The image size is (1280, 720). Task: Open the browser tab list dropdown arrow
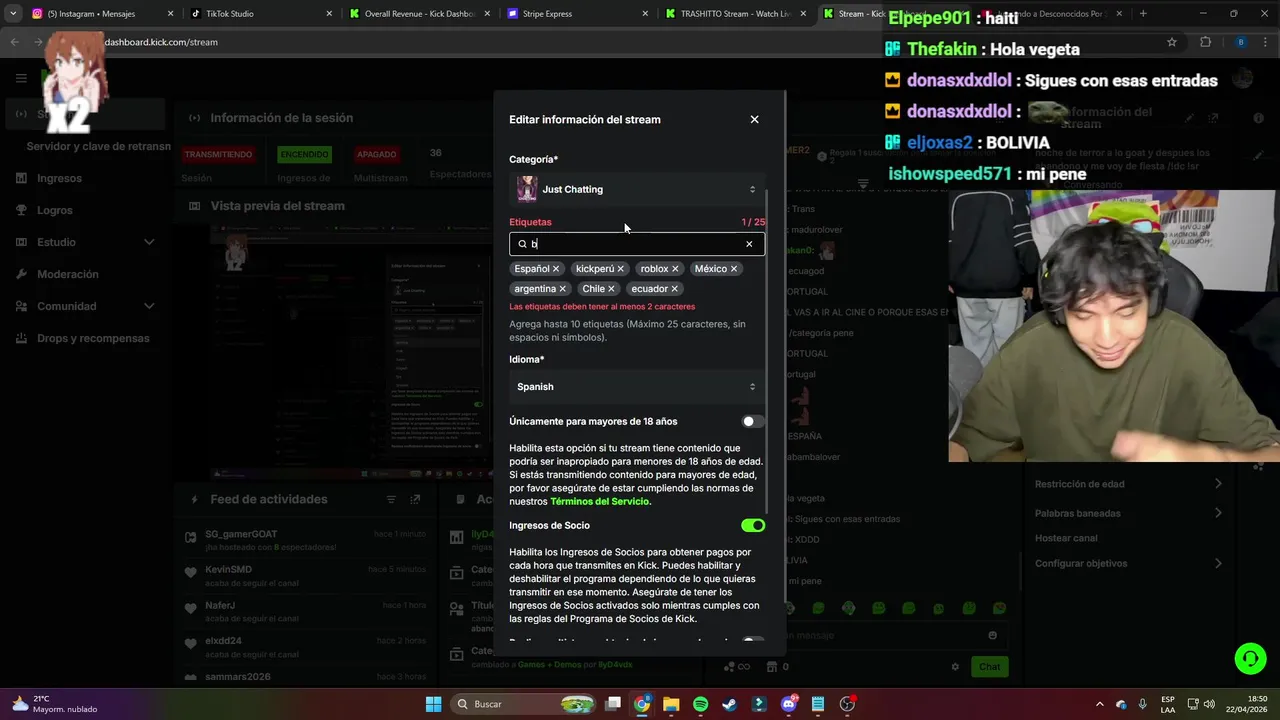click(13, 14)
